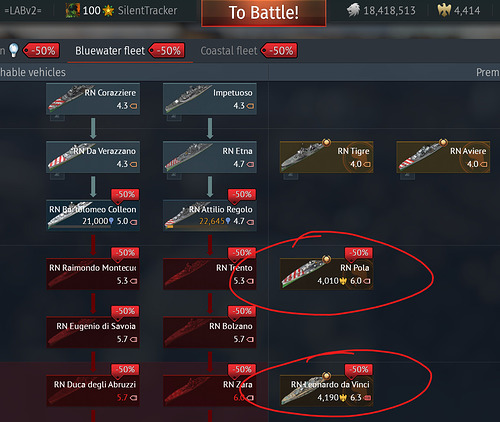Select RN Bartolomeo Colleoni card
500x422 pixels.
(93, 215)
